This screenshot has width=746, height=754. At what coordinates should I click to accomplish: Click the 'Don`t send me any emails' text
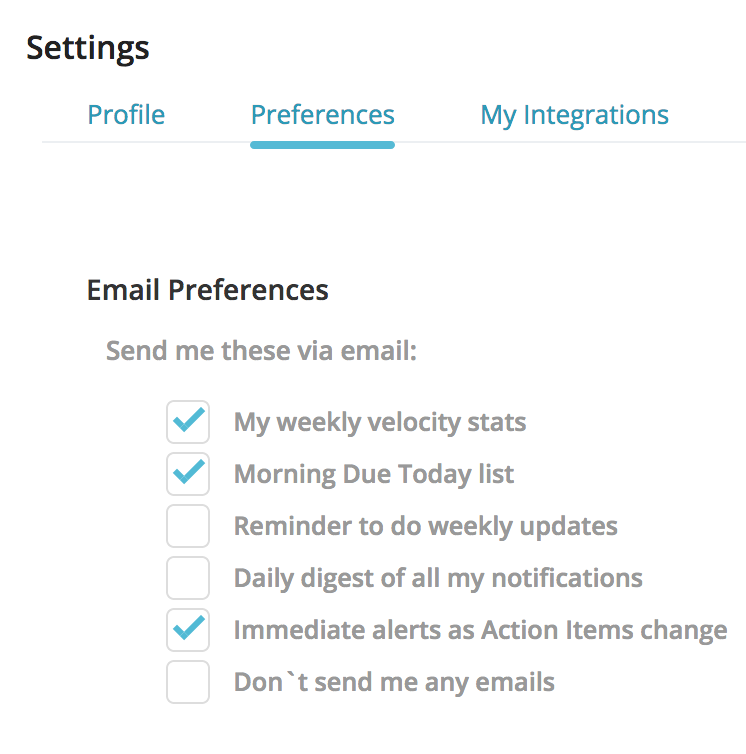point(393,683)
